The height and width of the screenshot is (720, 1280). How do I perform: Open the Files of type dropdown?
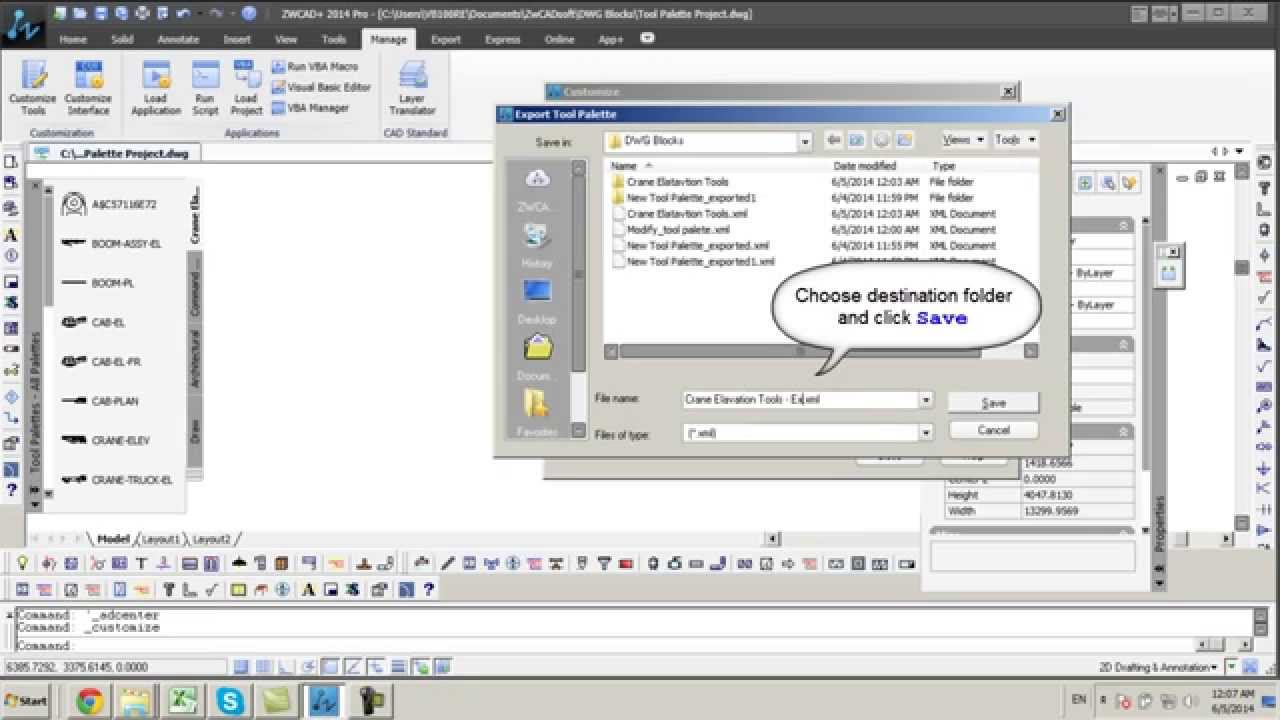pos(926,433)
